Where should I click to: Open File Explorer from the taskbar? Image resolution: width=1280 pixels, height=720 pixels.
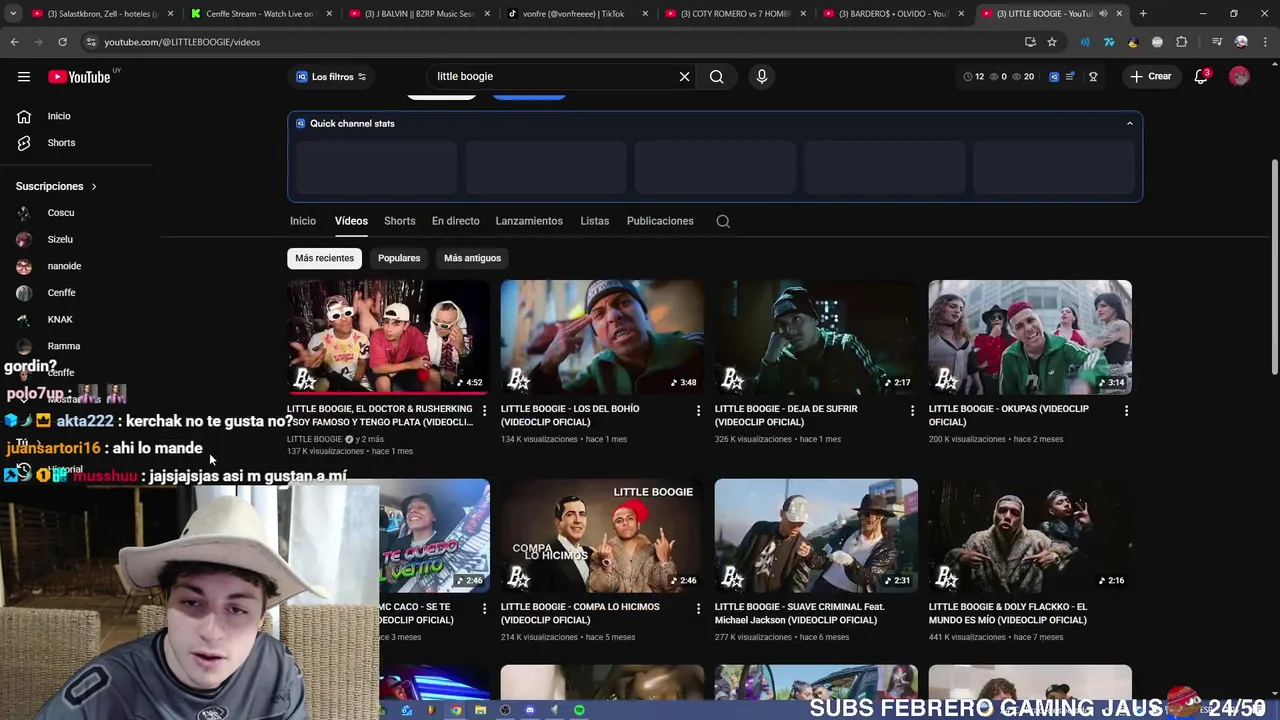pyautogui.click(x=481, y=710)
